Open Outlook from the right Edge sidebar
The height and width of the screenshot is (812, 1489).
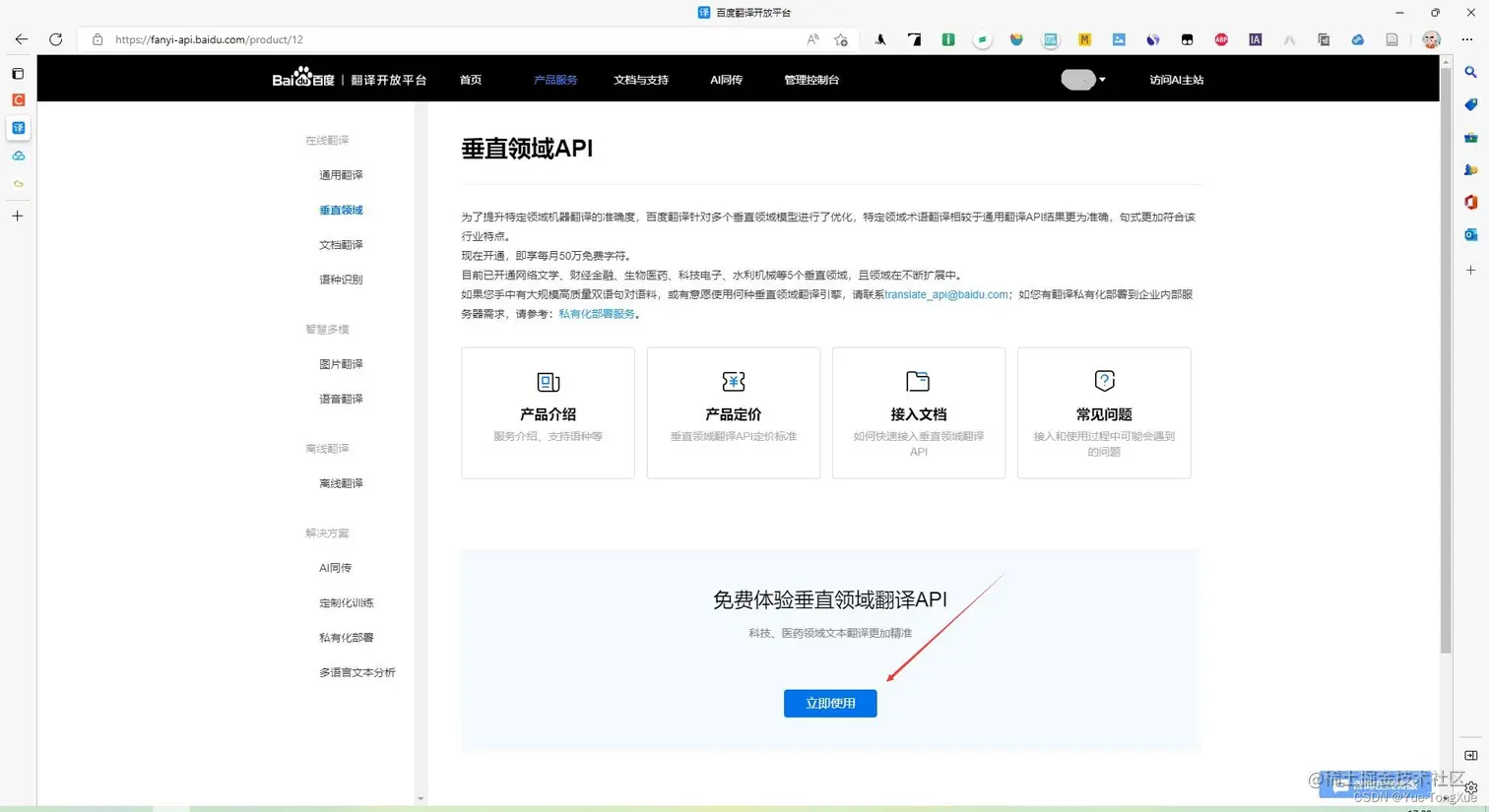(1470, 234)
